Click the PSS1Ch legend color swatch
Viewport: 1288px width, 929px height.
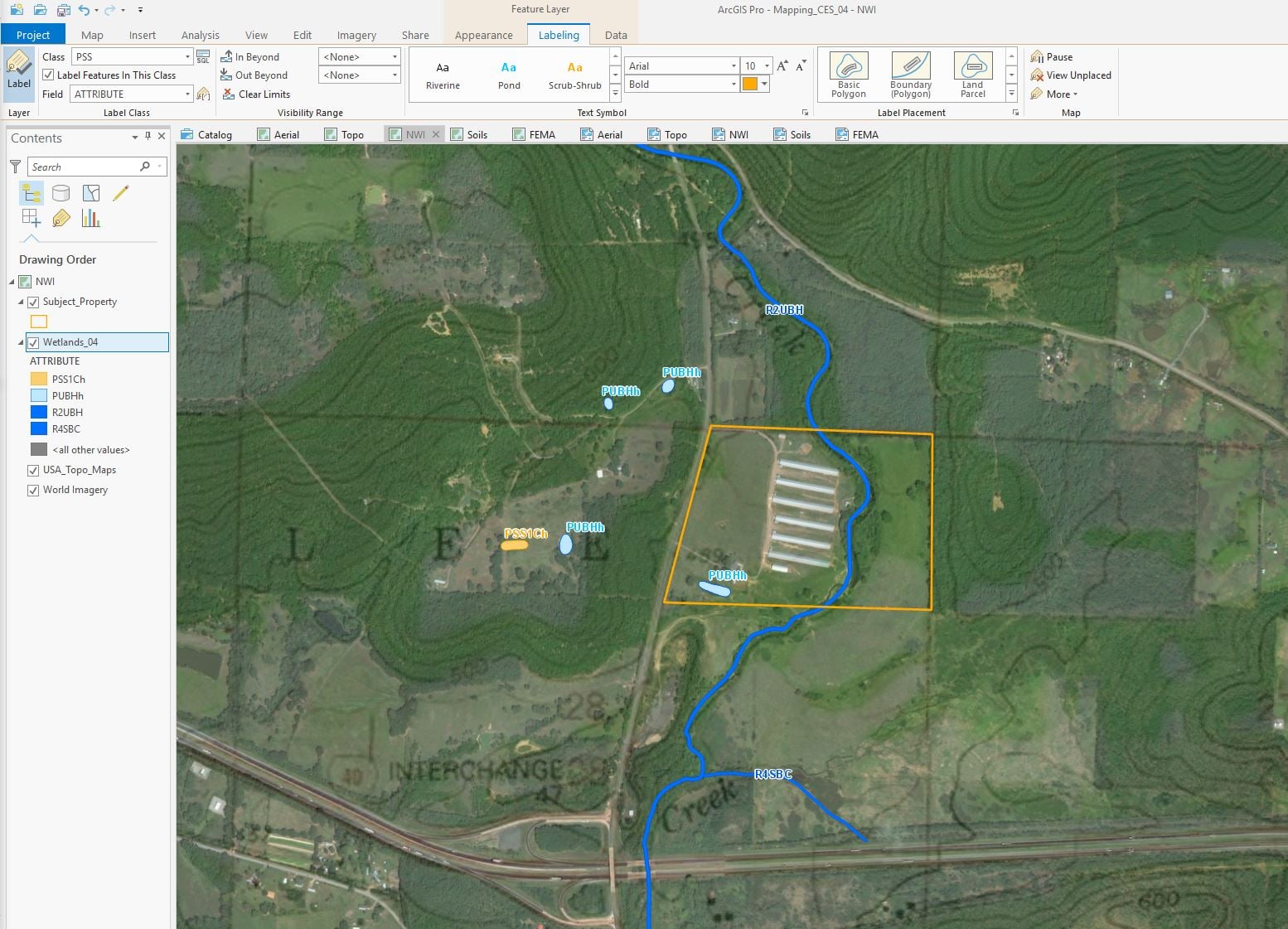[39, 380]
